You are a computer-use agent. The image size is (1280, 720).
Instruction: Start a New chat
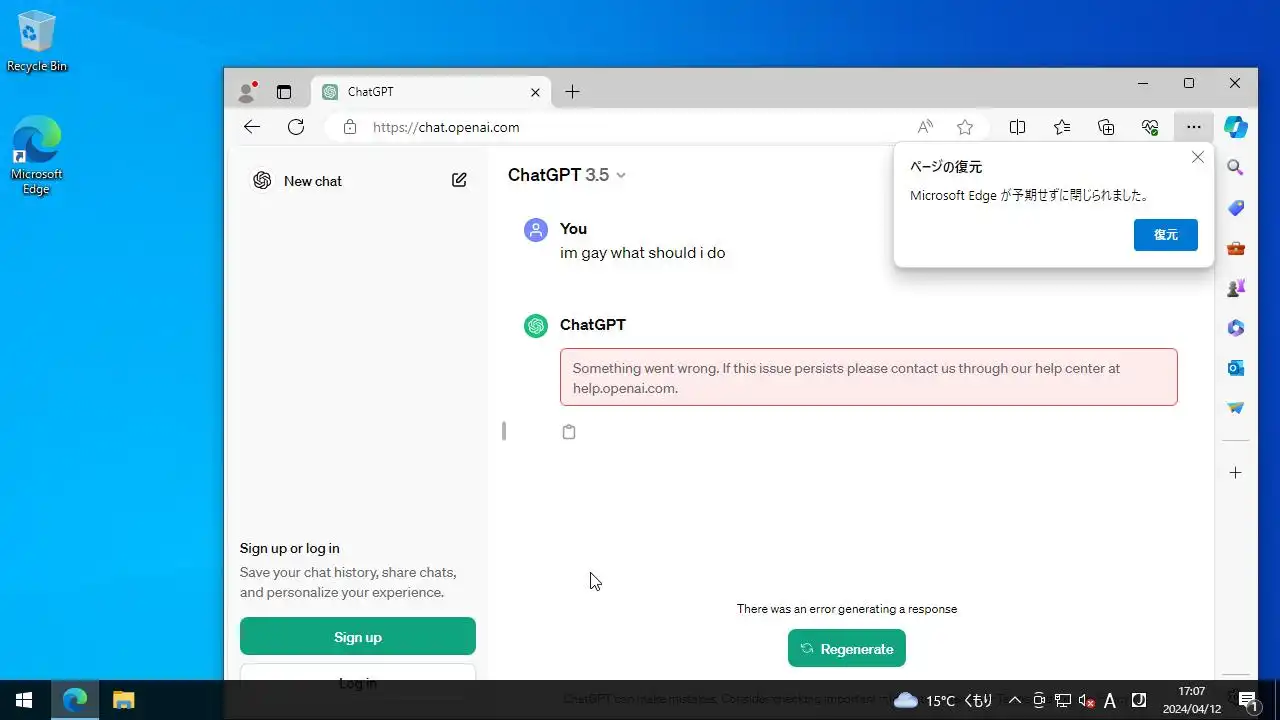click(313, 181)
